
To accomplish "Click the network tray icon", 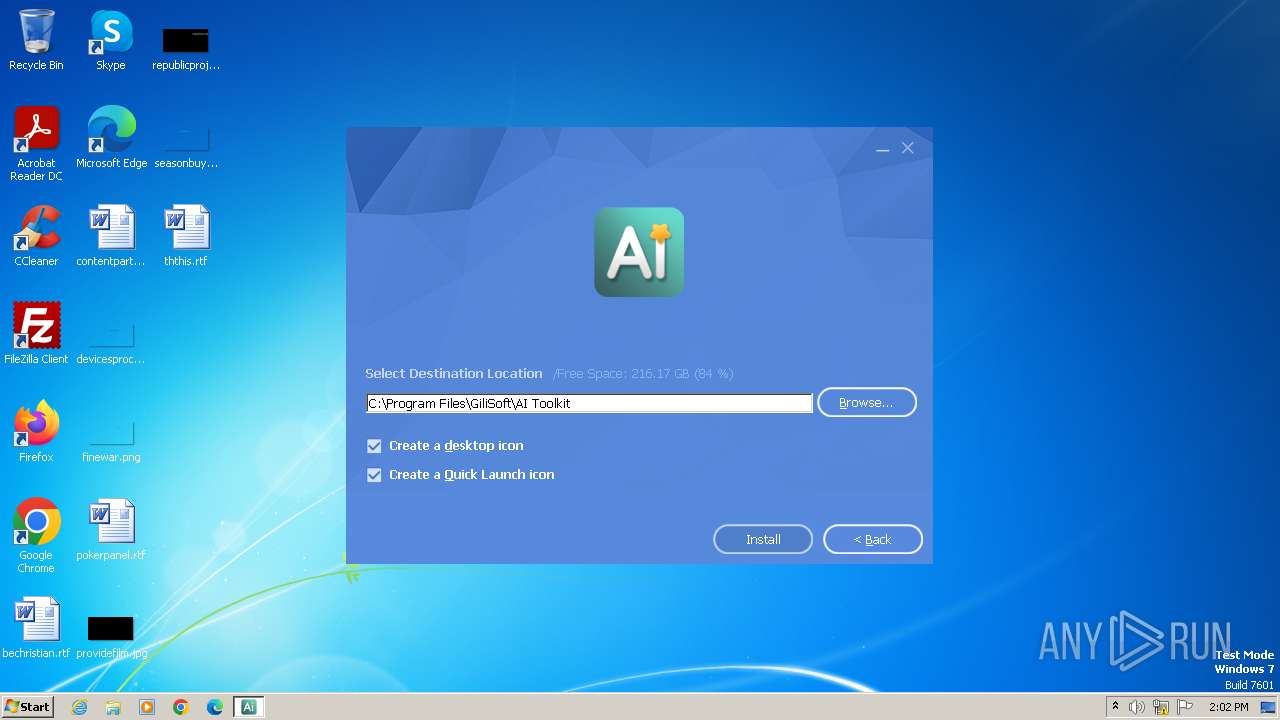I will point(1161,707).
